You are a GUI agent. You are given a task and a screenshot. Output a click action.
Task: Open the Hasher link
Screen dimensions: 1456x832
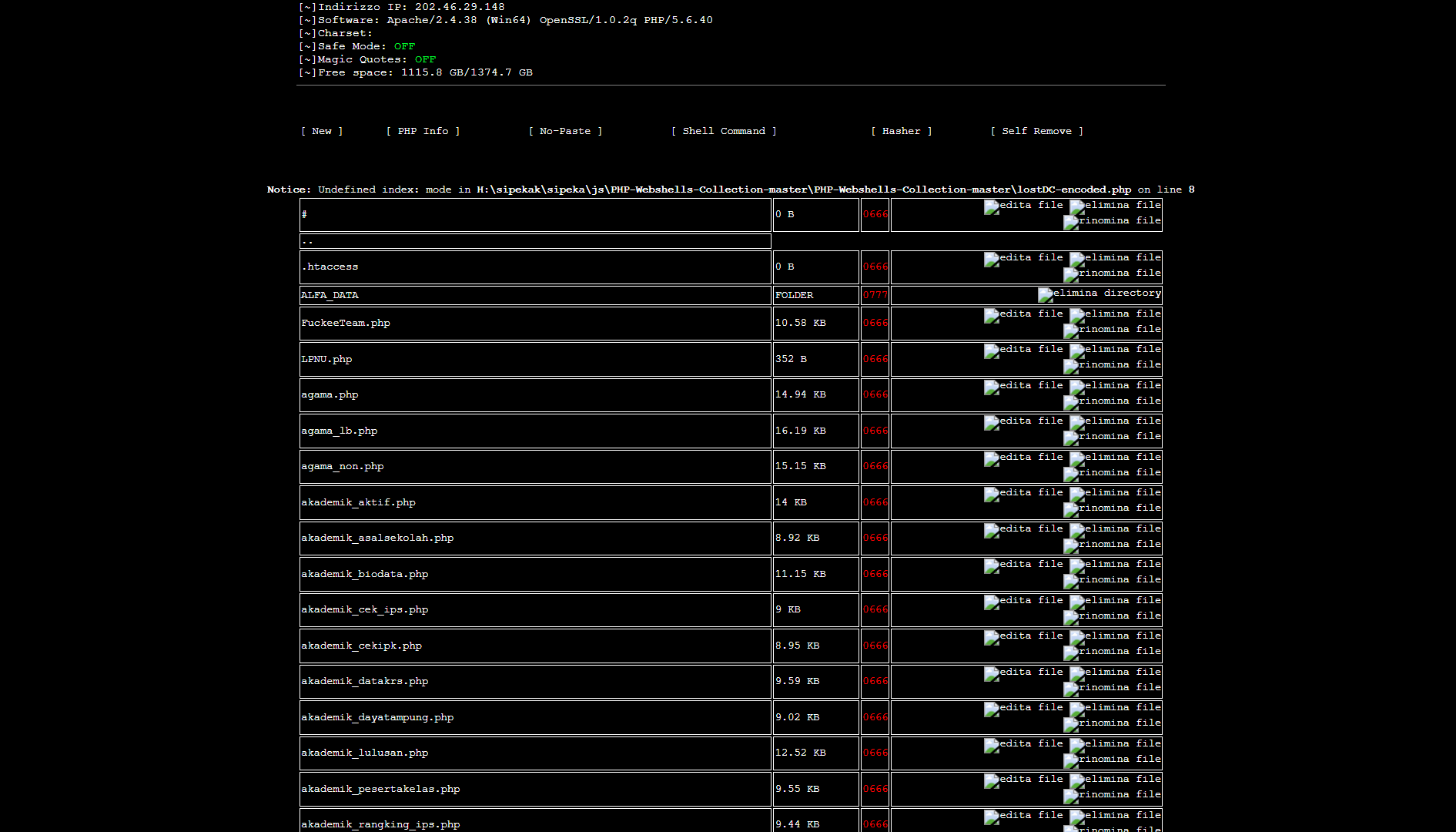[x=901, y=131]
